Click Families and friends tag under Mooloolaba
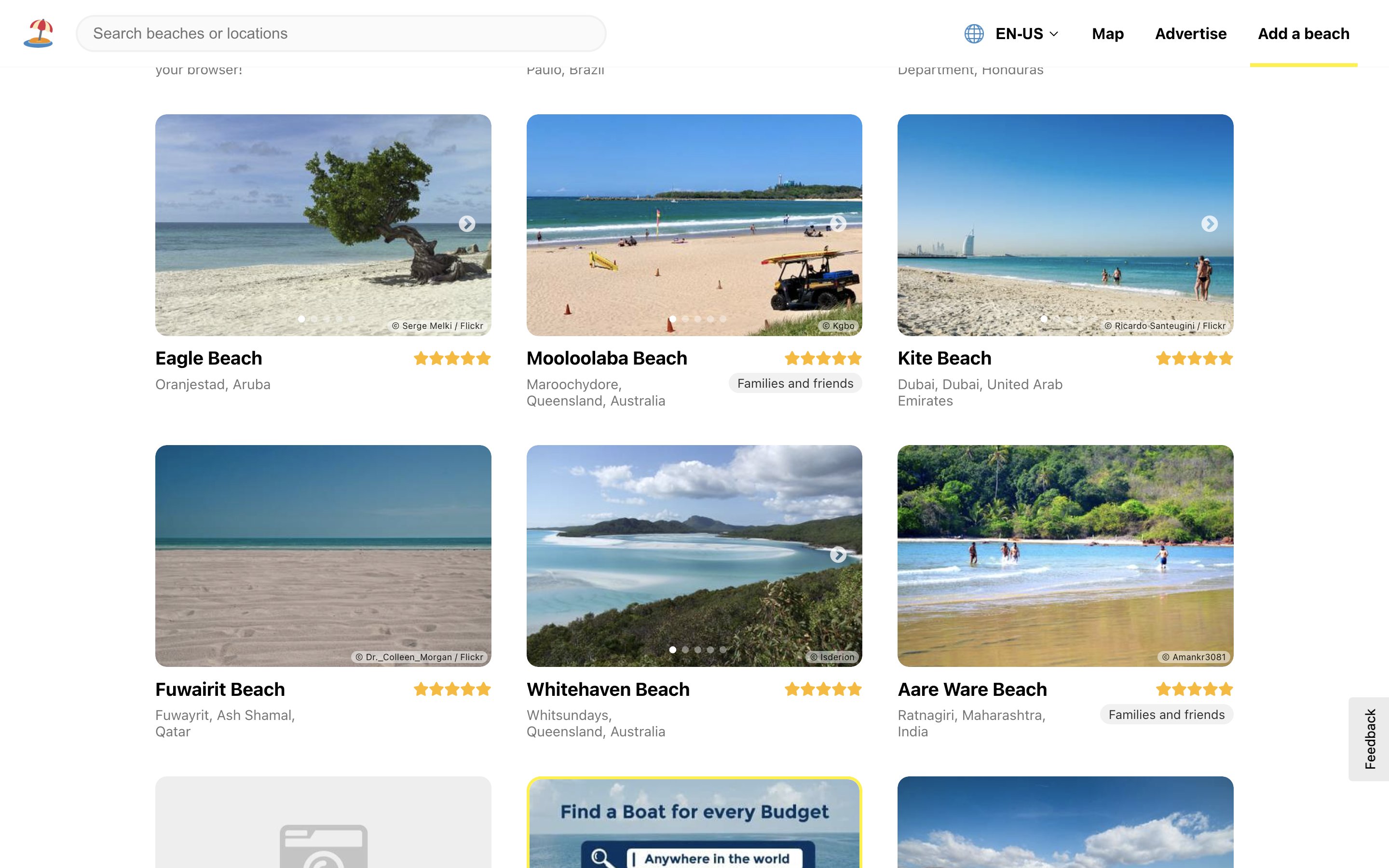The width and height of the screenshot is (1389, 868). [795, 383]
